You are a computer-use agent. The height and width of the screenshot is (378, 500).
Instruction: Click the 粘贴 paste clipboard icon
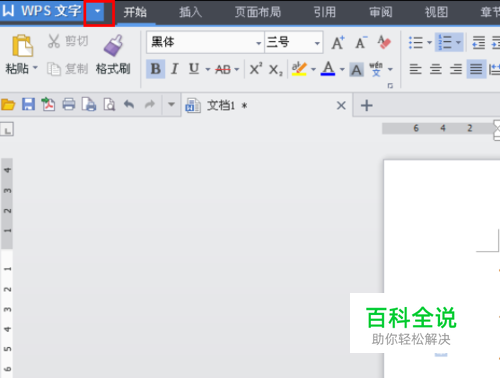[22, 46]
